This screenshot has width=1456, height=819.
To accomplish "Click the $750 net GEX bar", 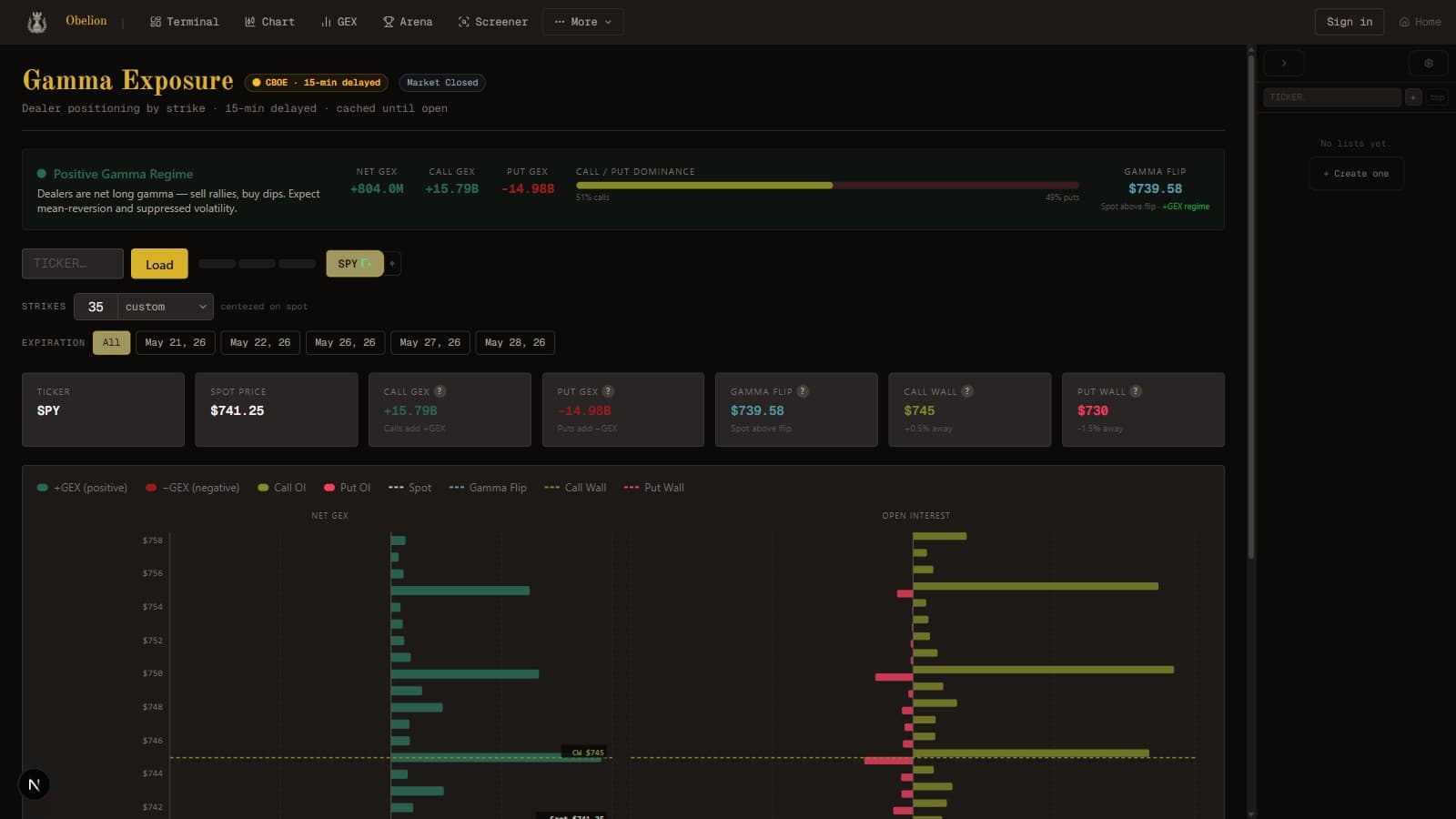I will [465, 674].
